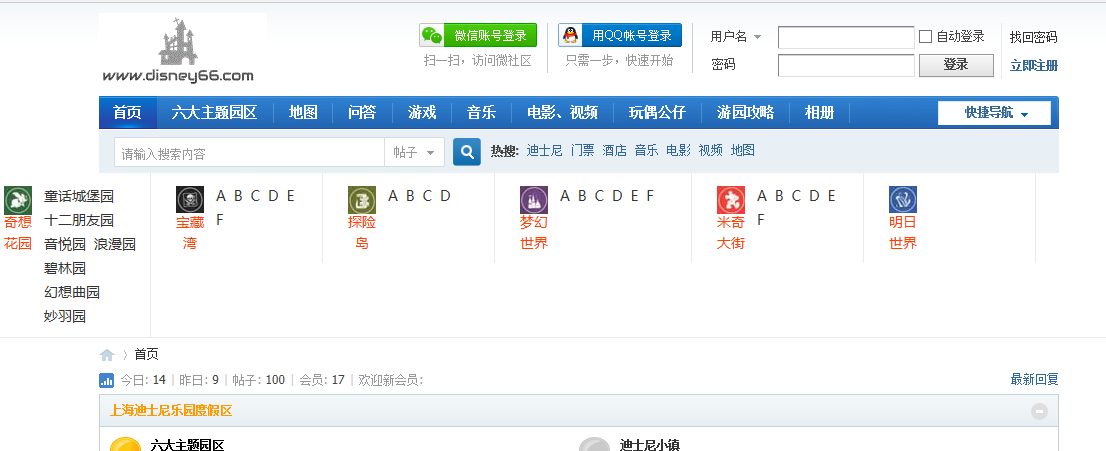Click the 登录 button

pos(956,65)
